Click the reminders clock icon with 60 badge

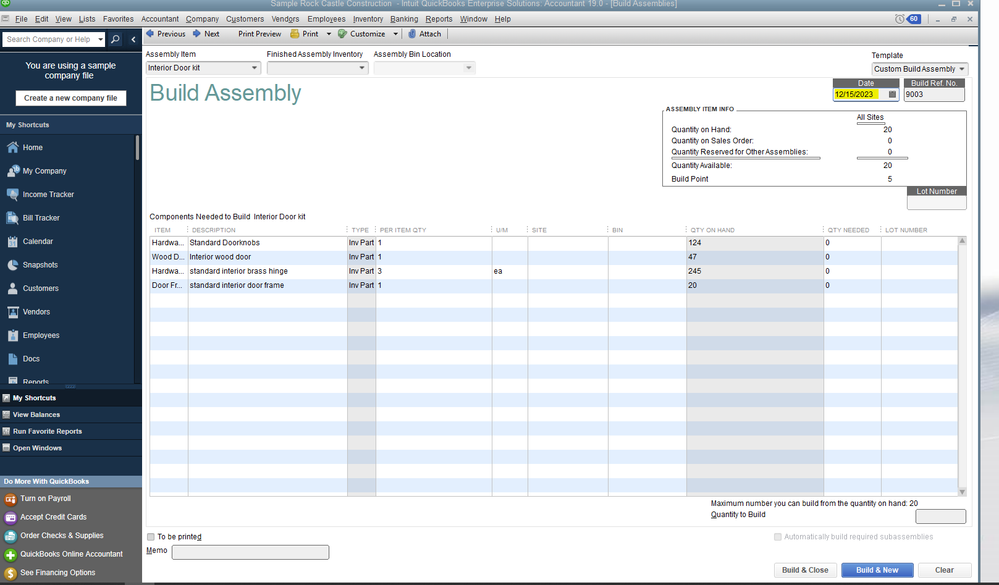tap(908, 19)
